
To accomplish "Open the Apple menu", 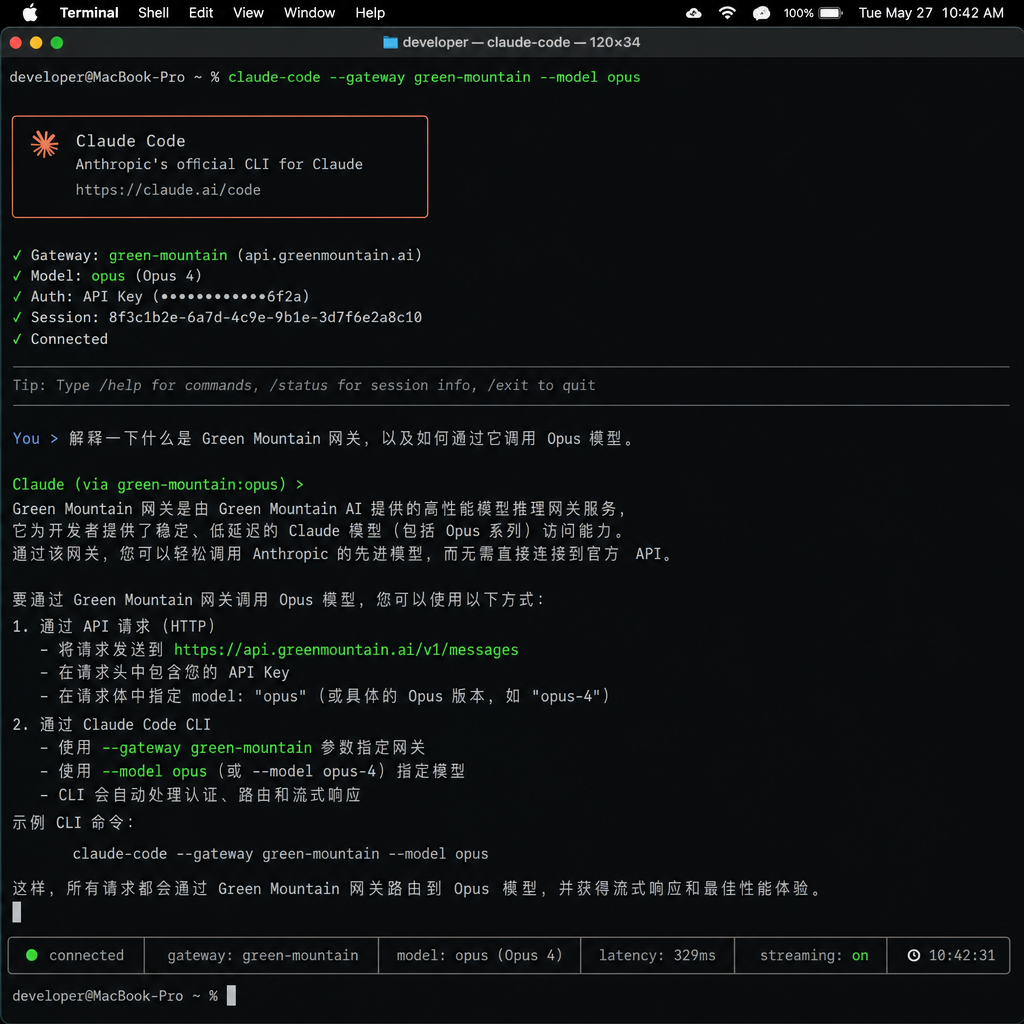I will 30,12.
